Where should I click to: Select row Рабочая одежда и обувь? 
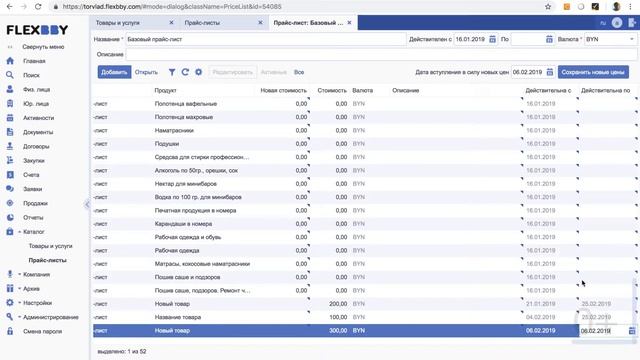click(364, 237)
